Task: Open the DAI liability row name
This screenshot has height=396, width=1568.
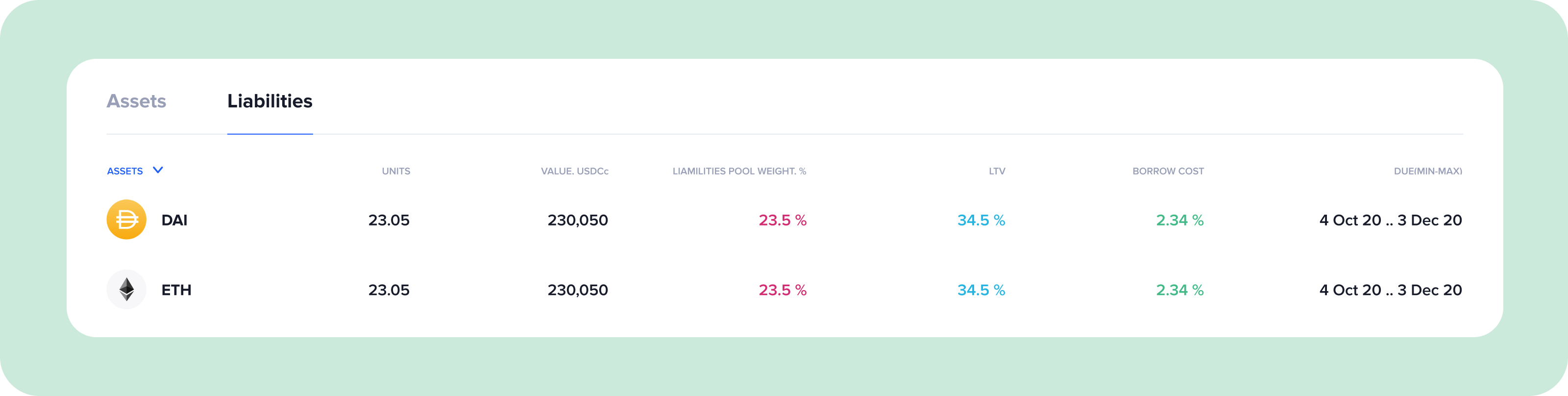Action: [174, 220]
